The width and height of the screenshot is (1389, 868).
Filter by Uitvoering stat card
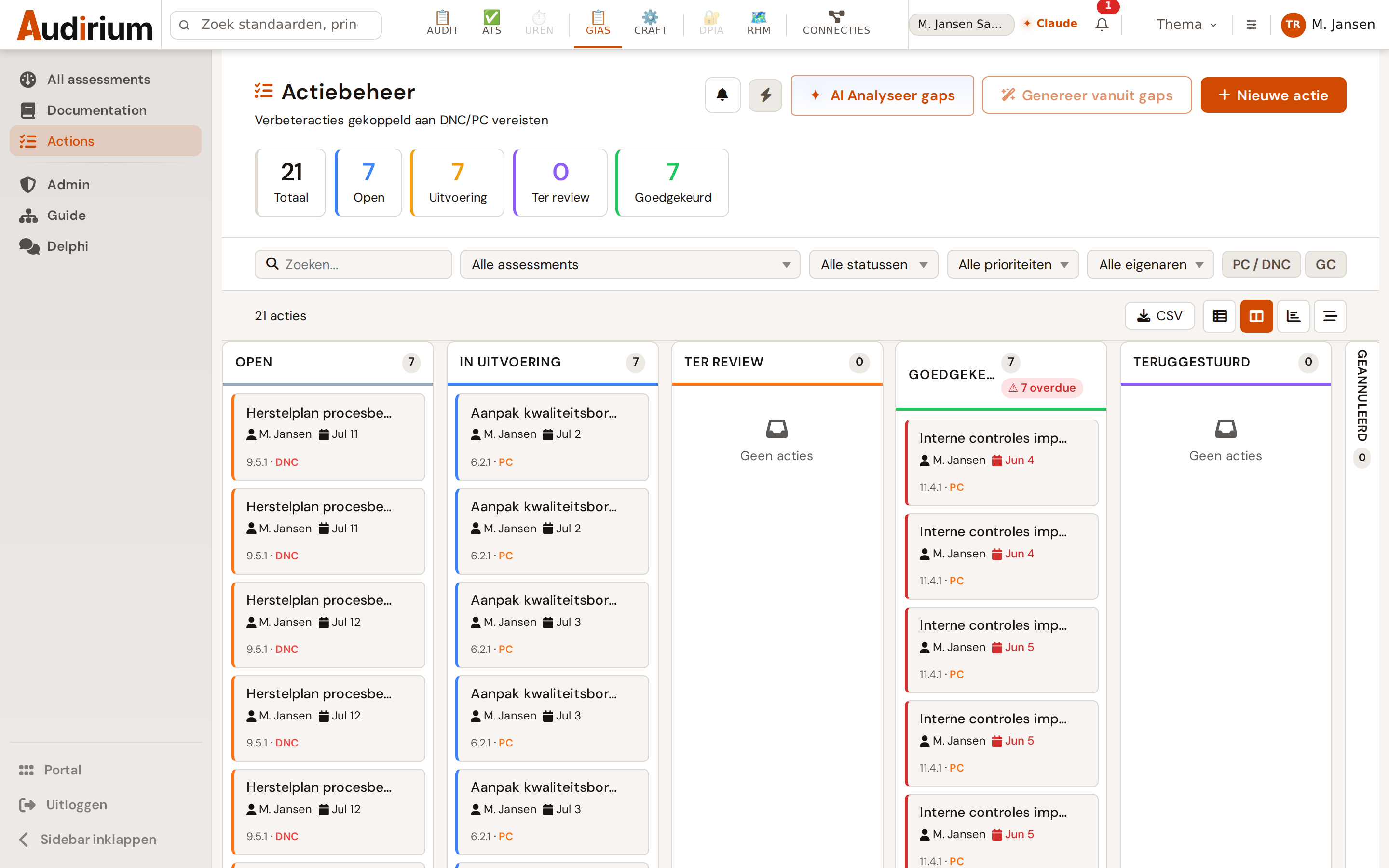pyautogui.click(x=457, y=183)
